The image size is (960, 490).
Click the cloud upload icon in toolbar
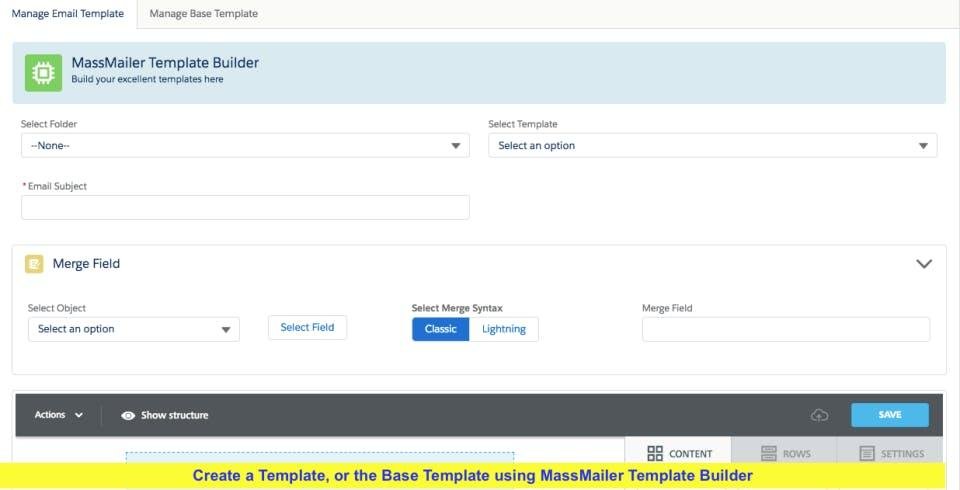pos(820,415)
